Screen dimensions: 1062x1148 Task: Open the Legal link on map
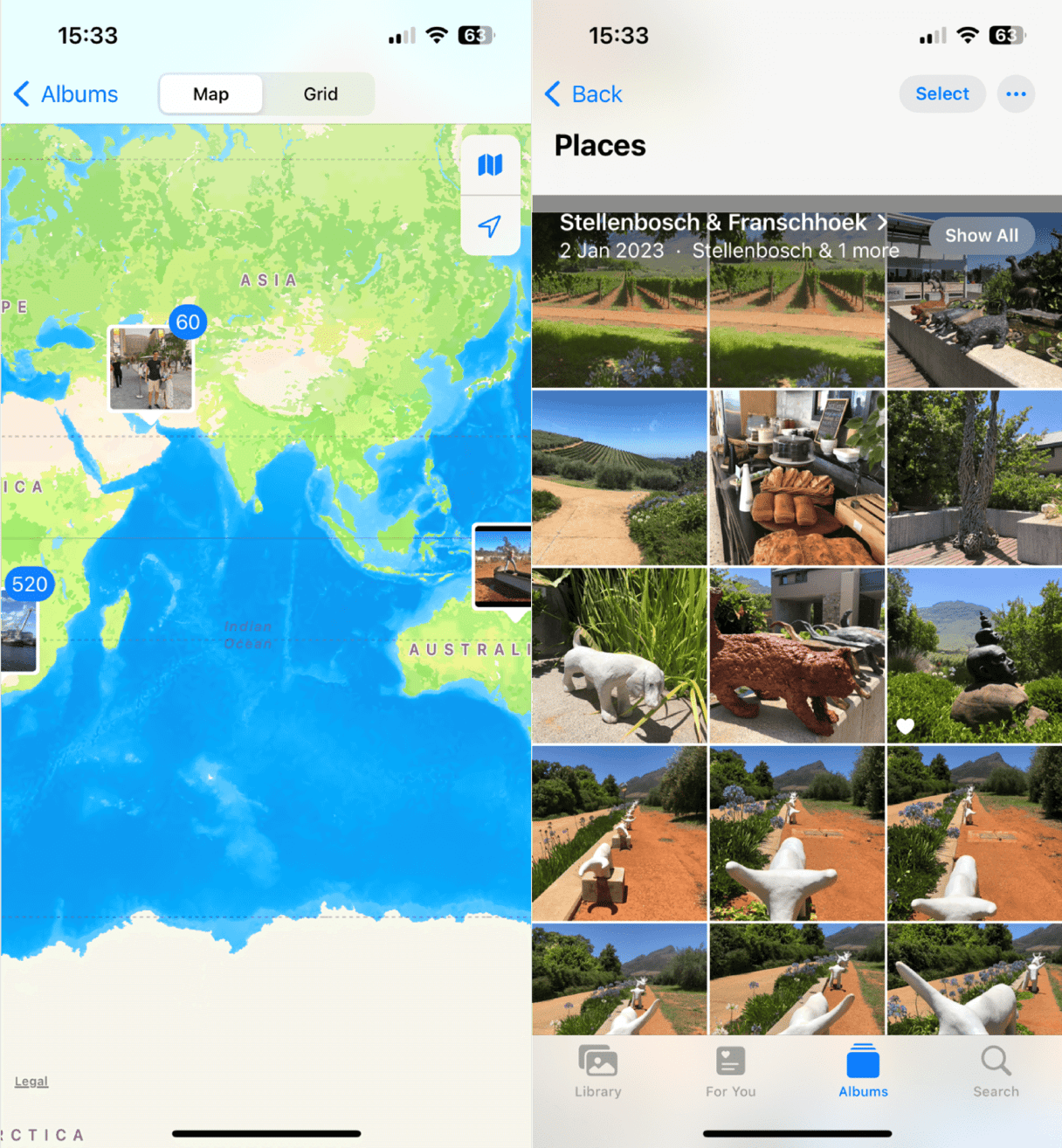[31, 1082]
